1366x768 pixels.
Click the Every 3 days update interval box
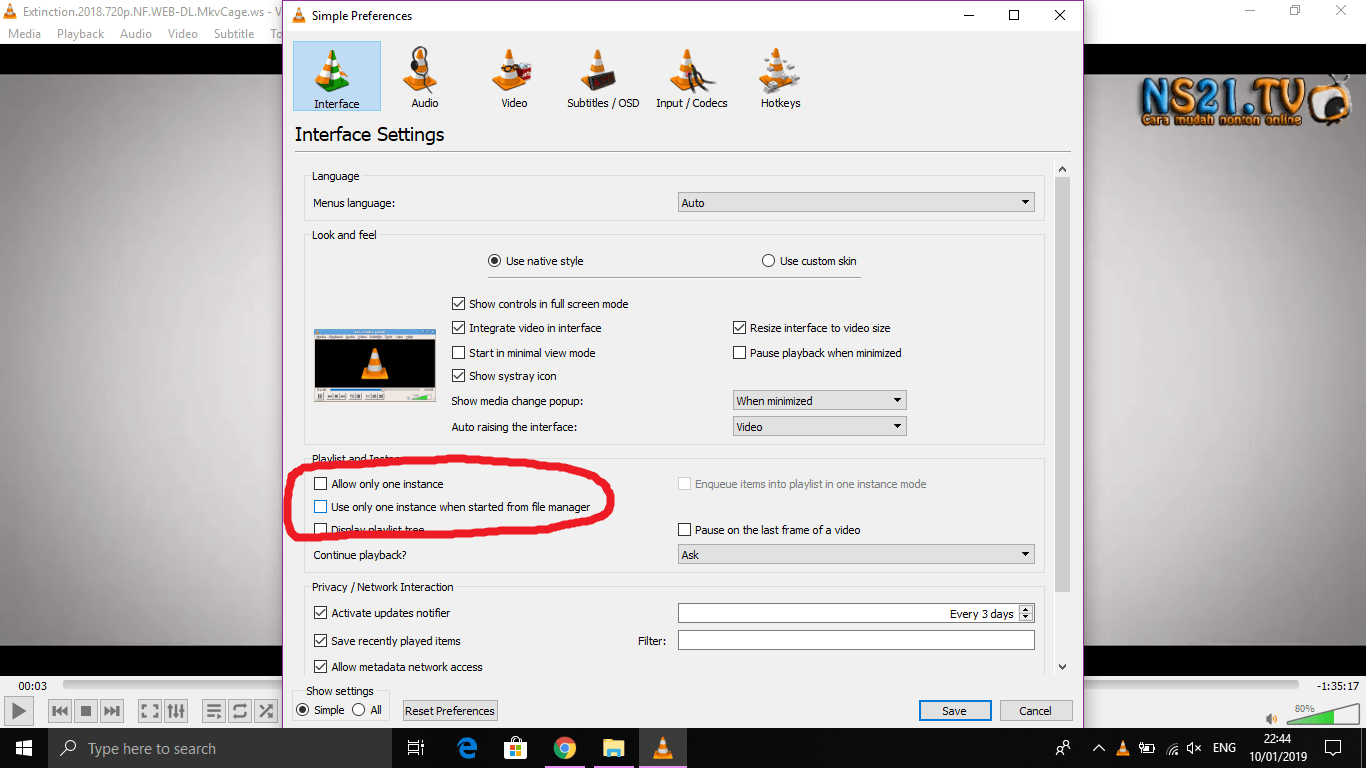point(856,613)
